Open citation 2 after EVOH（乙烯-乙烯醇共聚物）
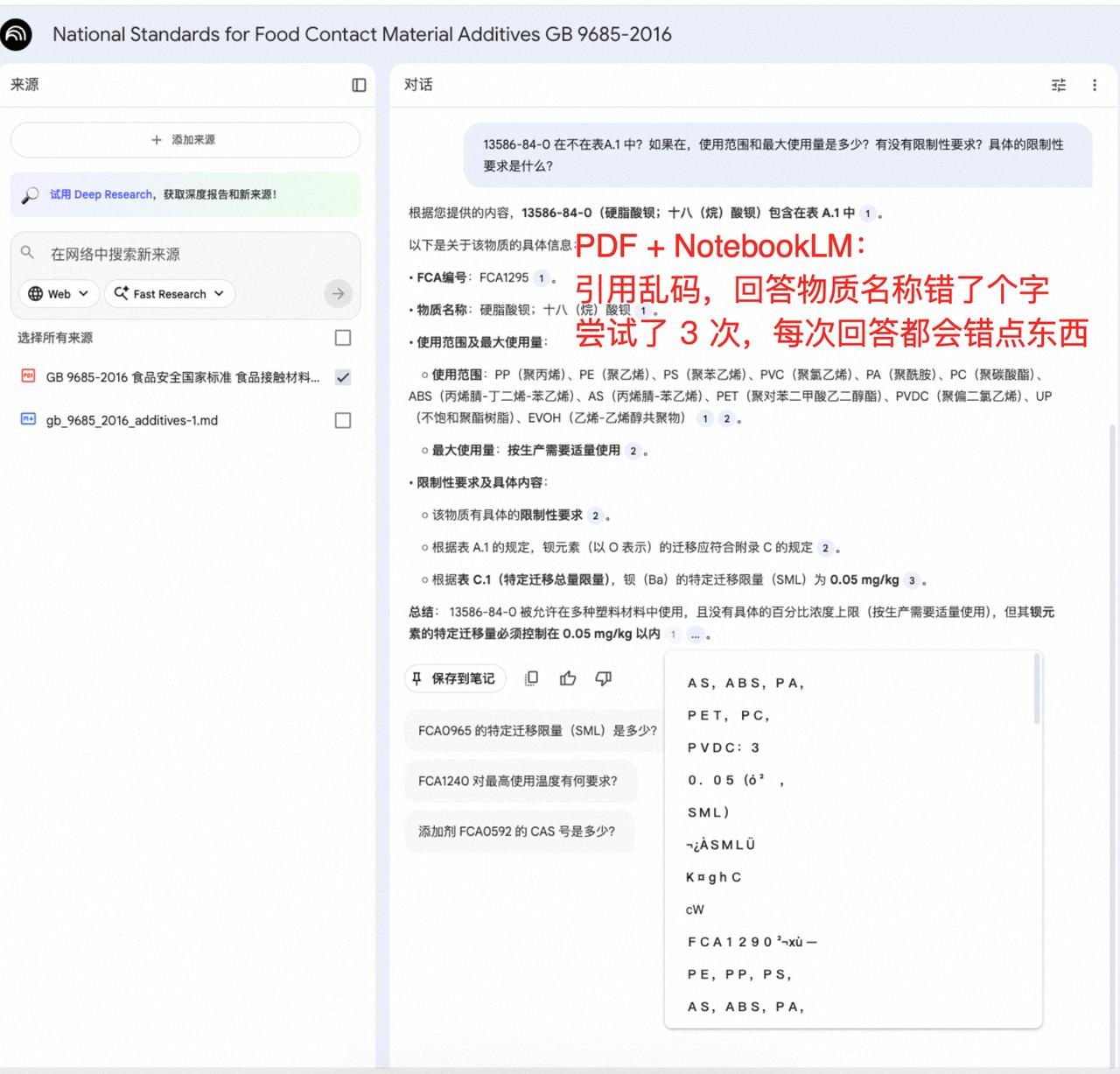Screen dimensions: 1120x1074 [x=726, y=418]
